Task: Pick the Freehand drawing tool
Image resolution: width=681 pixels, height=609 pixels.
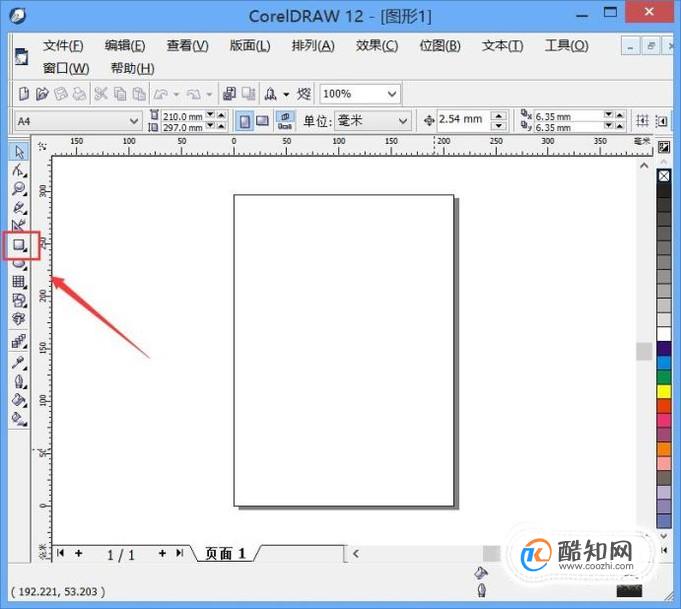Action: pyautogui.click(x=19, y=208)
